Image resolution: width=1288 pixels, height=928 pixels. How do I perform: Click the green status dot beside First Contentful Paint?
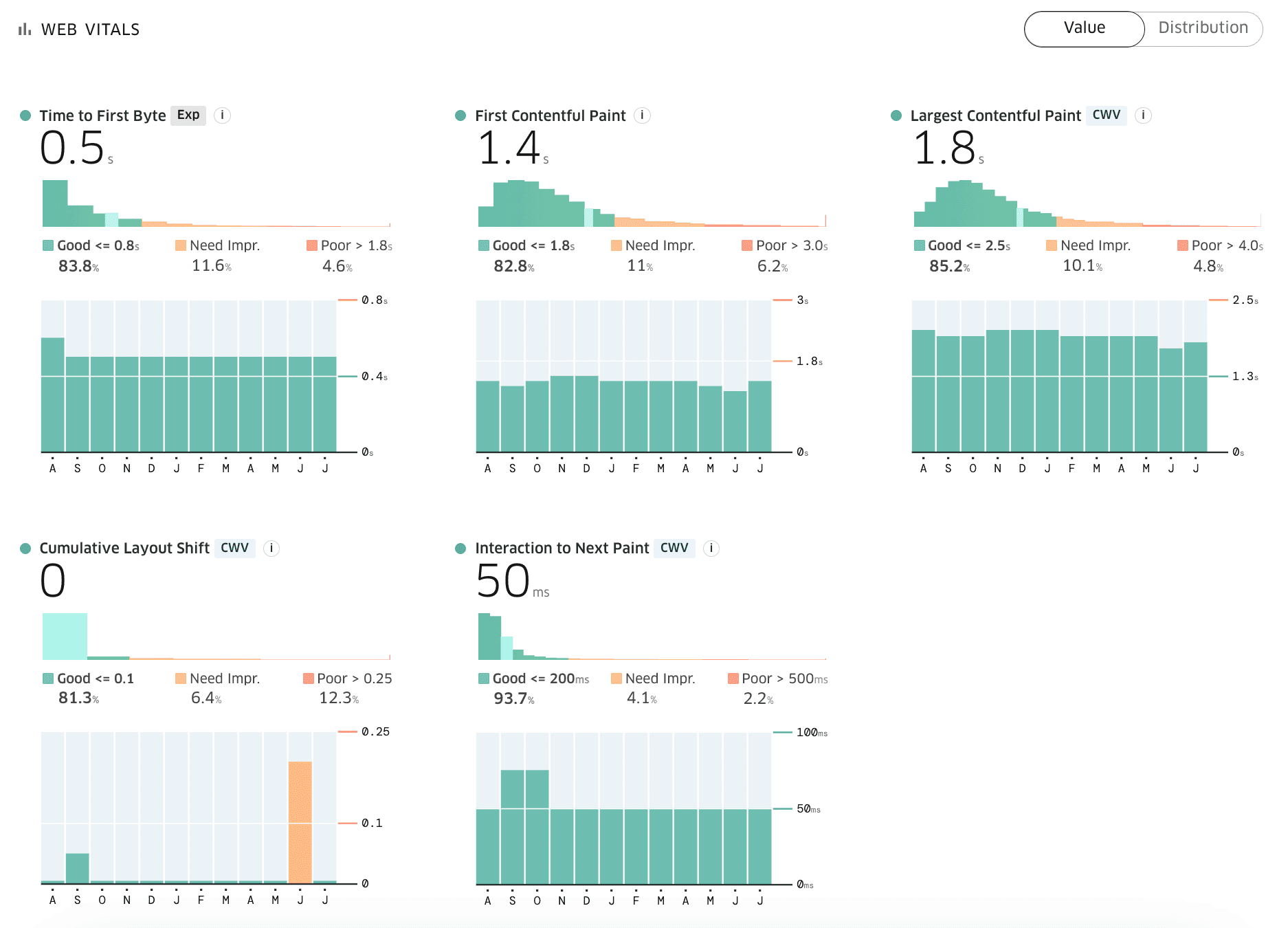[460, 115]
